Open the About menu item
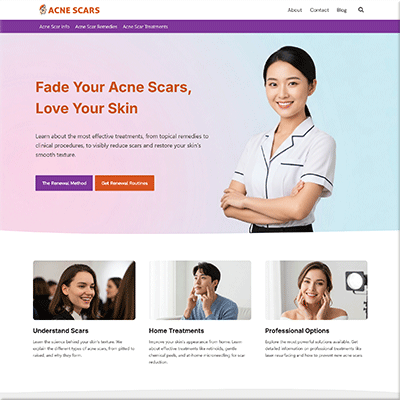The height and width of the screenshot is (400, 400). (x=295, y=10)
